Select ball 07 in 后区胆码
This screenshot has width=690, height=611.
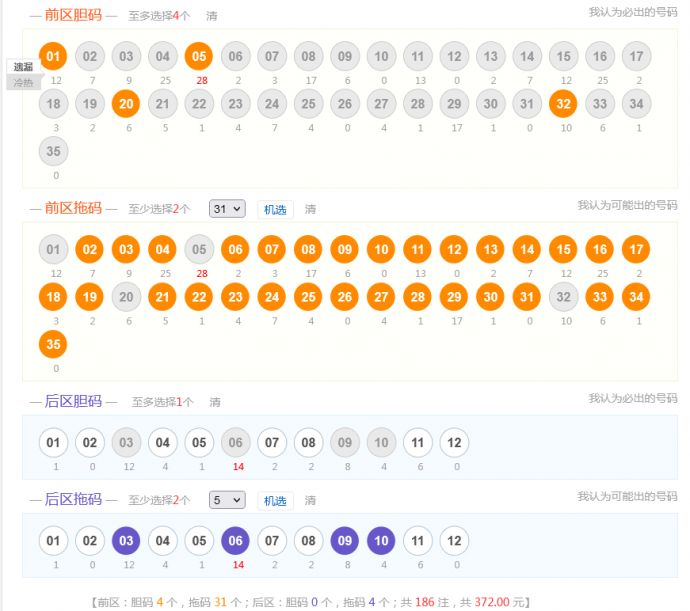coord(272,442)
